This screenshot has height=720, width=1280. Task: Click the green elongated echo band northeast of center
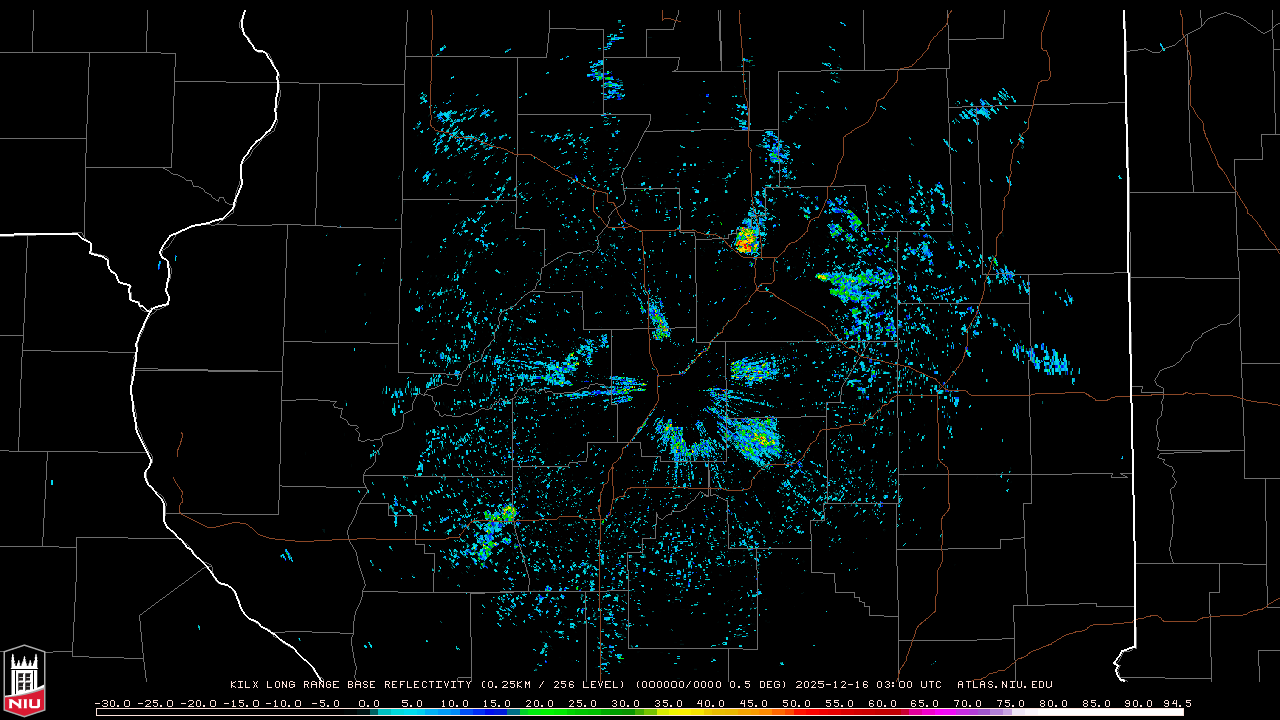[850, 286]
